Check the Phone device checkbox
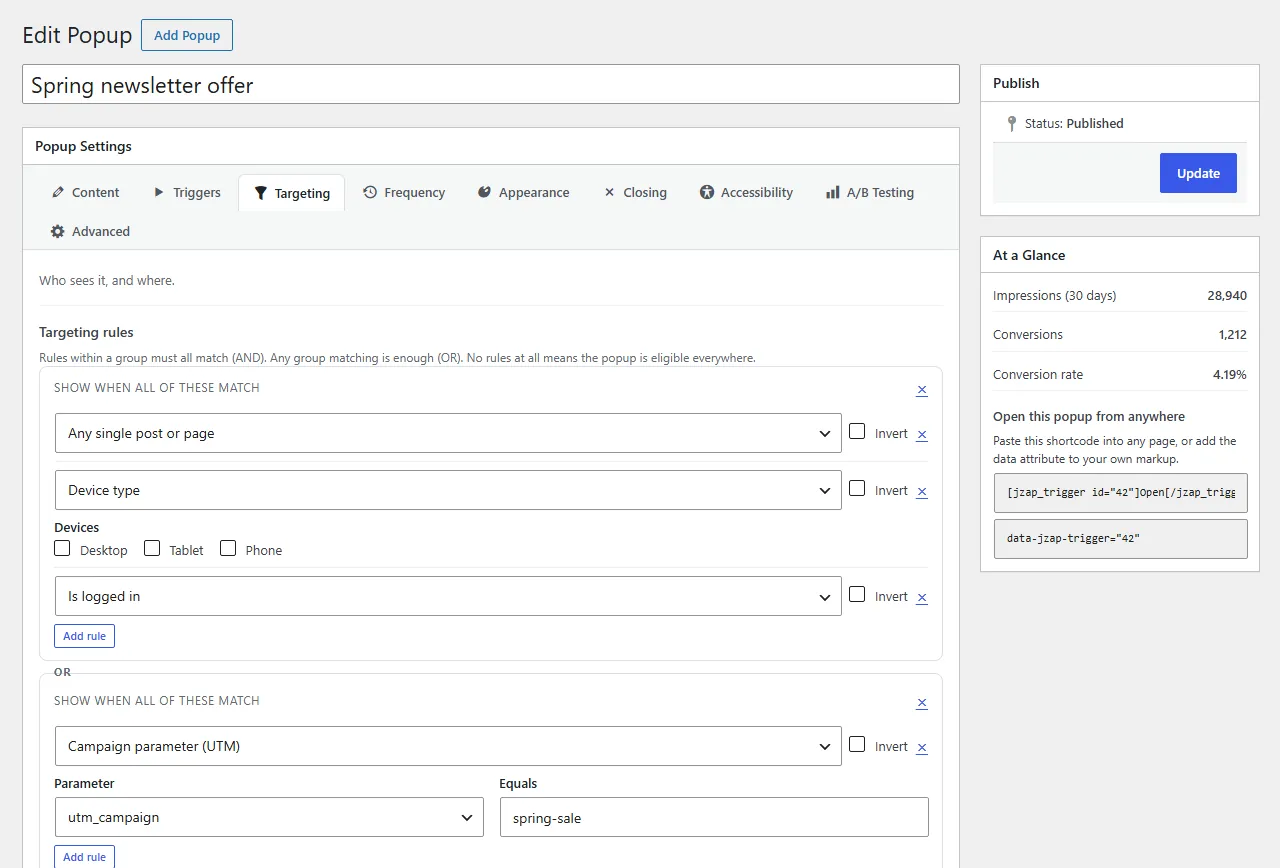The image size is (1280, 868). point(228,548)
